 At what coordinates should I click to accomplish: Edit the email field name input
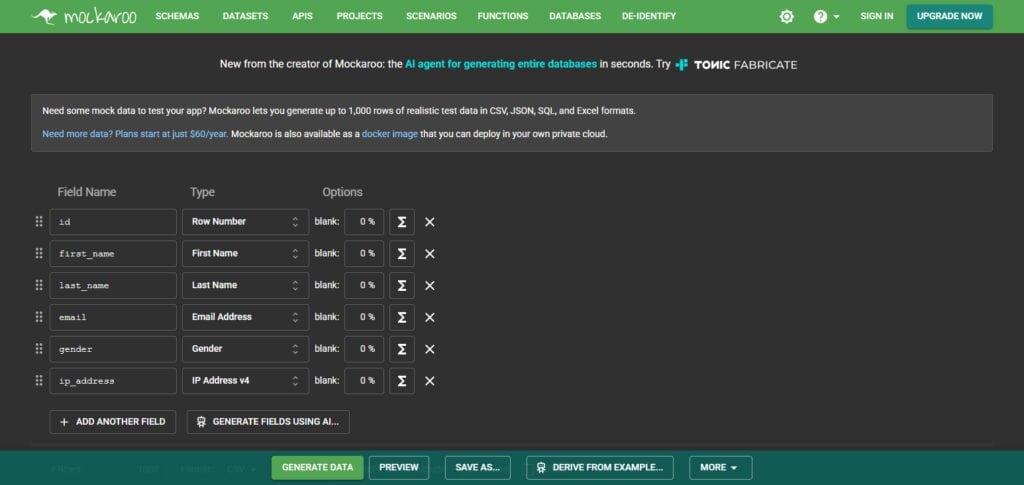pyautogui.click(x=113, y=317)
